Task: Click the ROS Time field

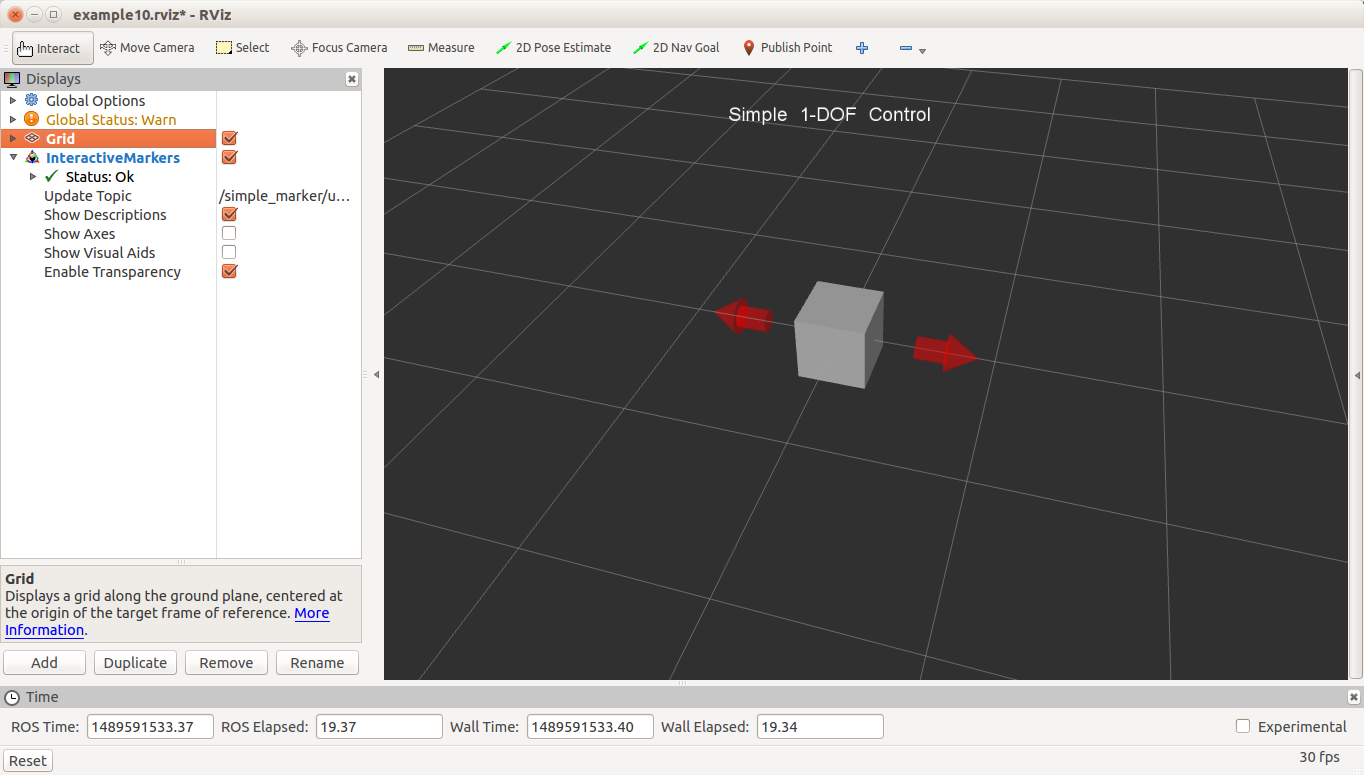Action: (x=150, y=726)
